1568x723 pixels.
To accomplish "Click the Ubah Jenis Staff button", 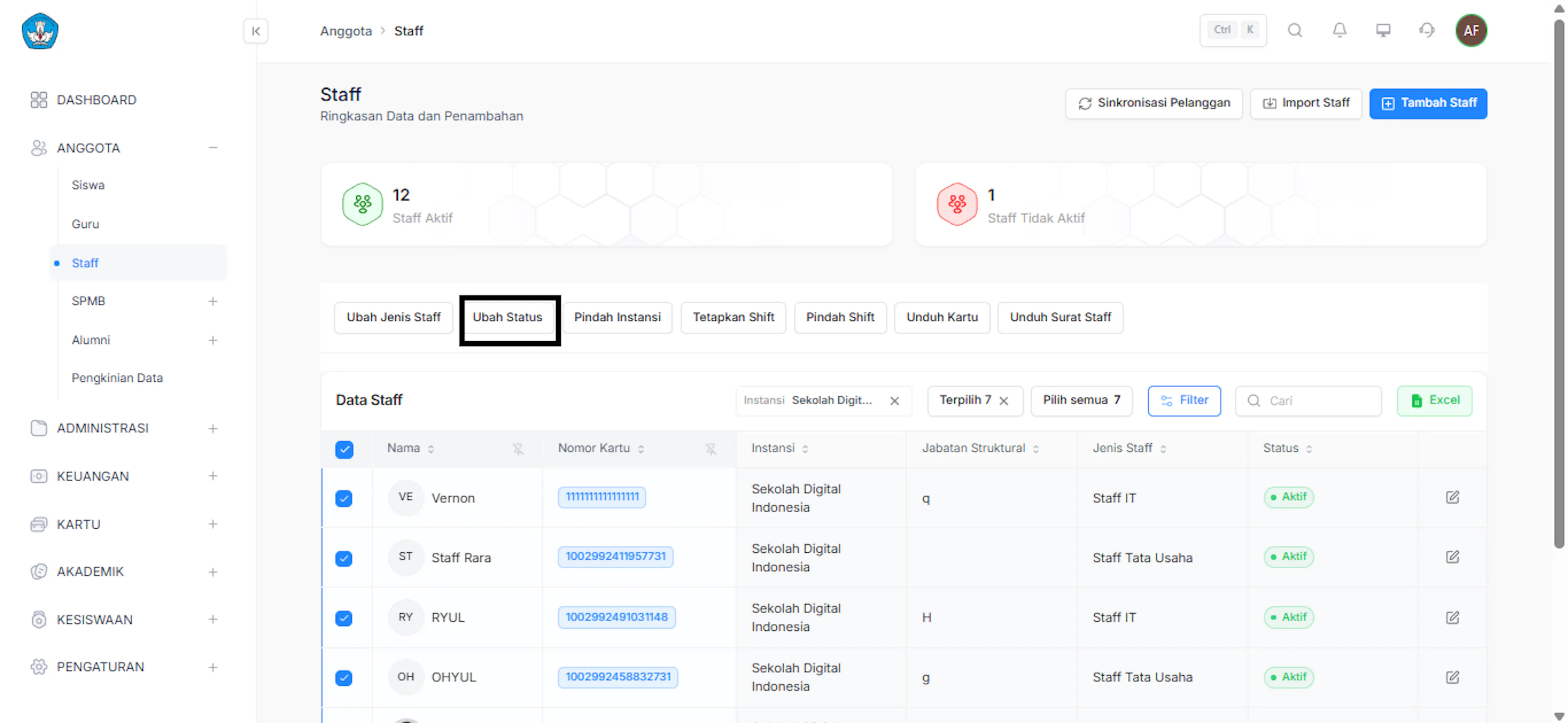I will [393, 318].
